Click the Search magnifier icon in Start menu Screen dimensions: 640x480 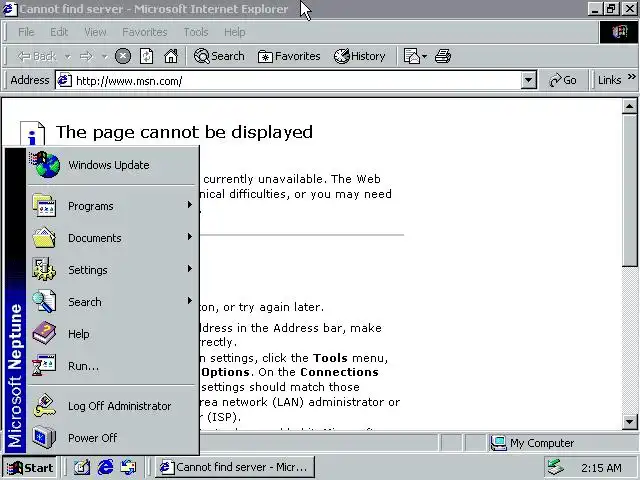[44, 301]
